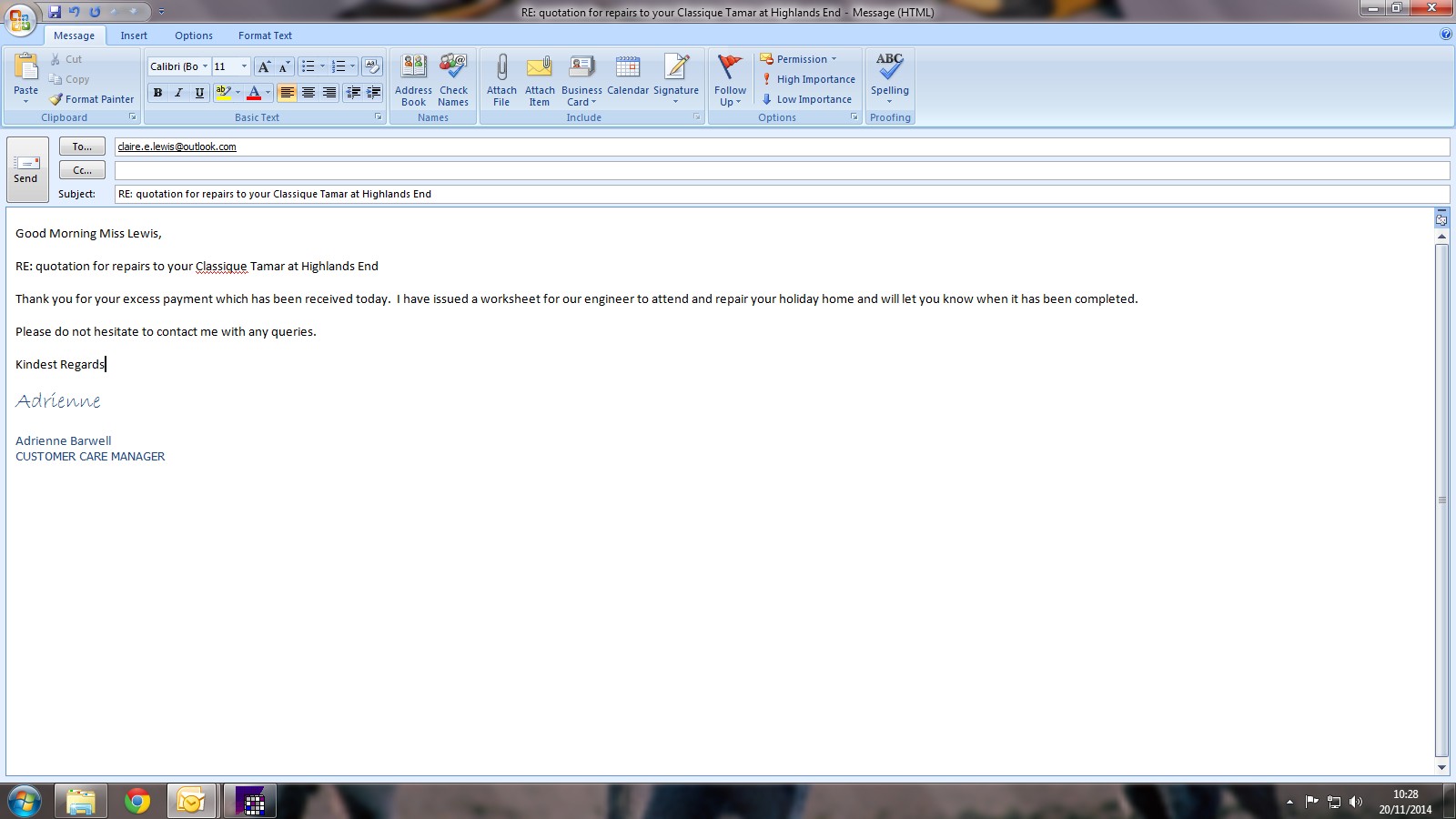Open Outlook Help question mark icon

(1446, 35)
